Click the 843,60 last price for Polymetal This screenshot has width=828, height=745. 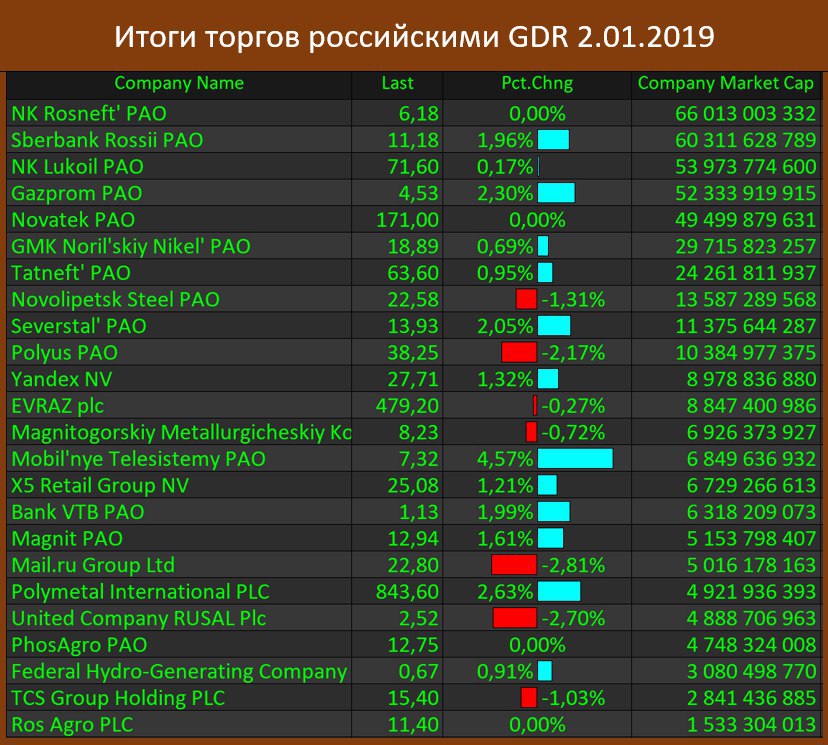coord(407,592)
